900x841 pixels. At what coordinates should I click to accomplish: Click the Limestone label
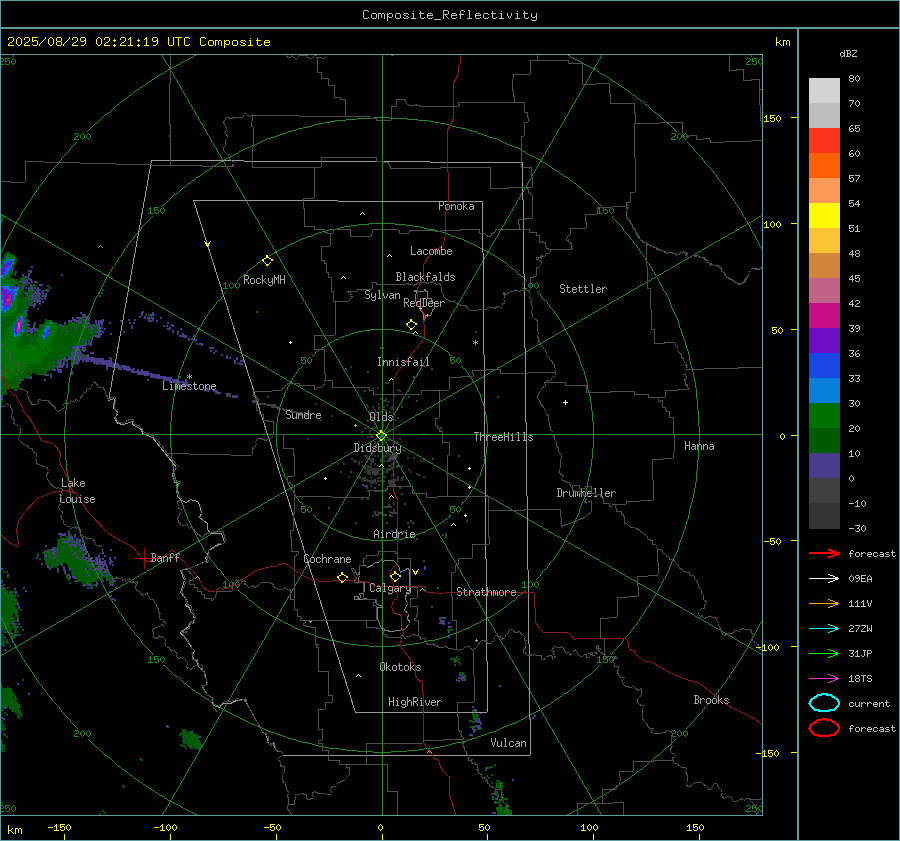(189, 386)
